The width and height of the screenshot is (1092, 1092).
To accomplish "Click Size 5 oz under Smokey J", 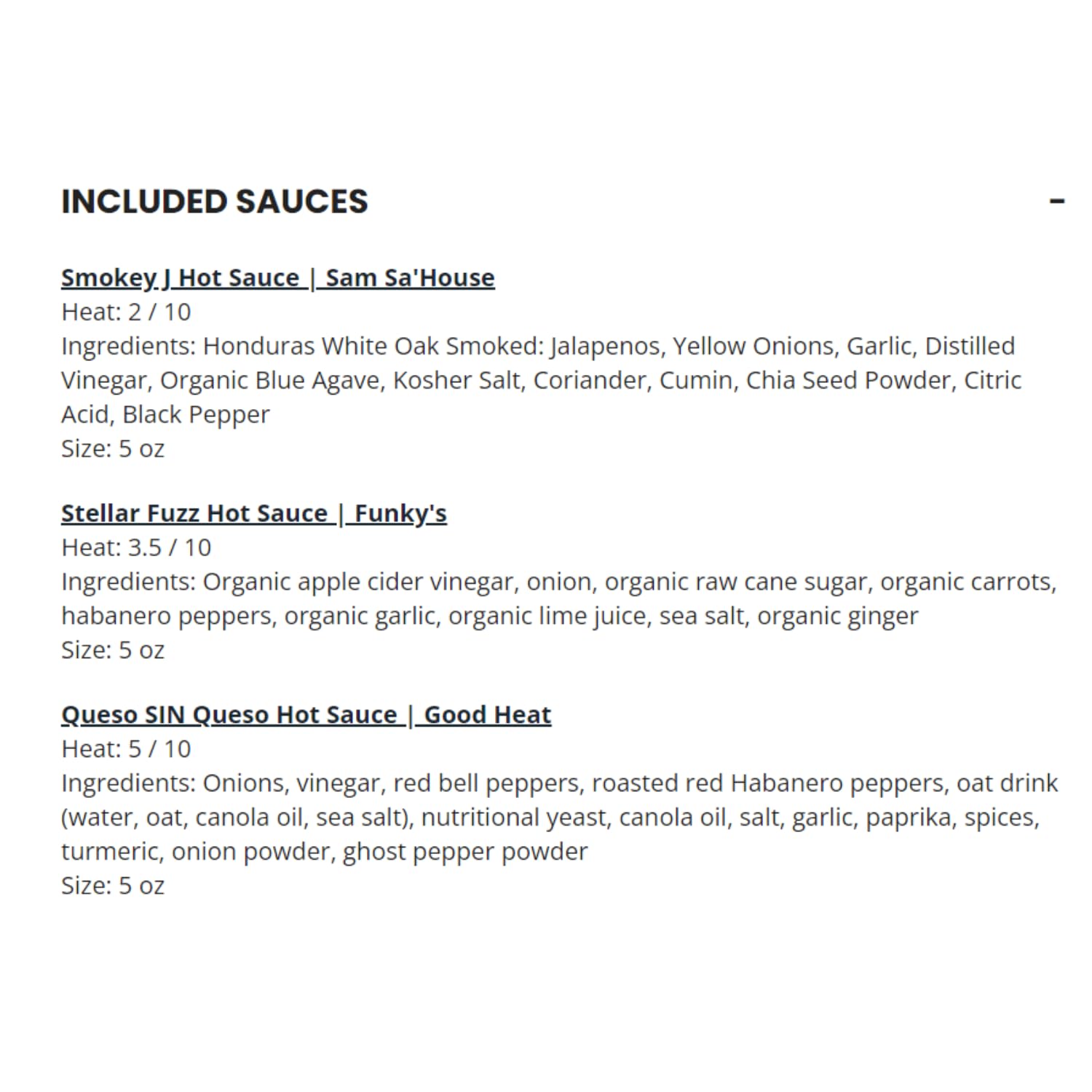I will pyautogui.click(x=113, y=449).
